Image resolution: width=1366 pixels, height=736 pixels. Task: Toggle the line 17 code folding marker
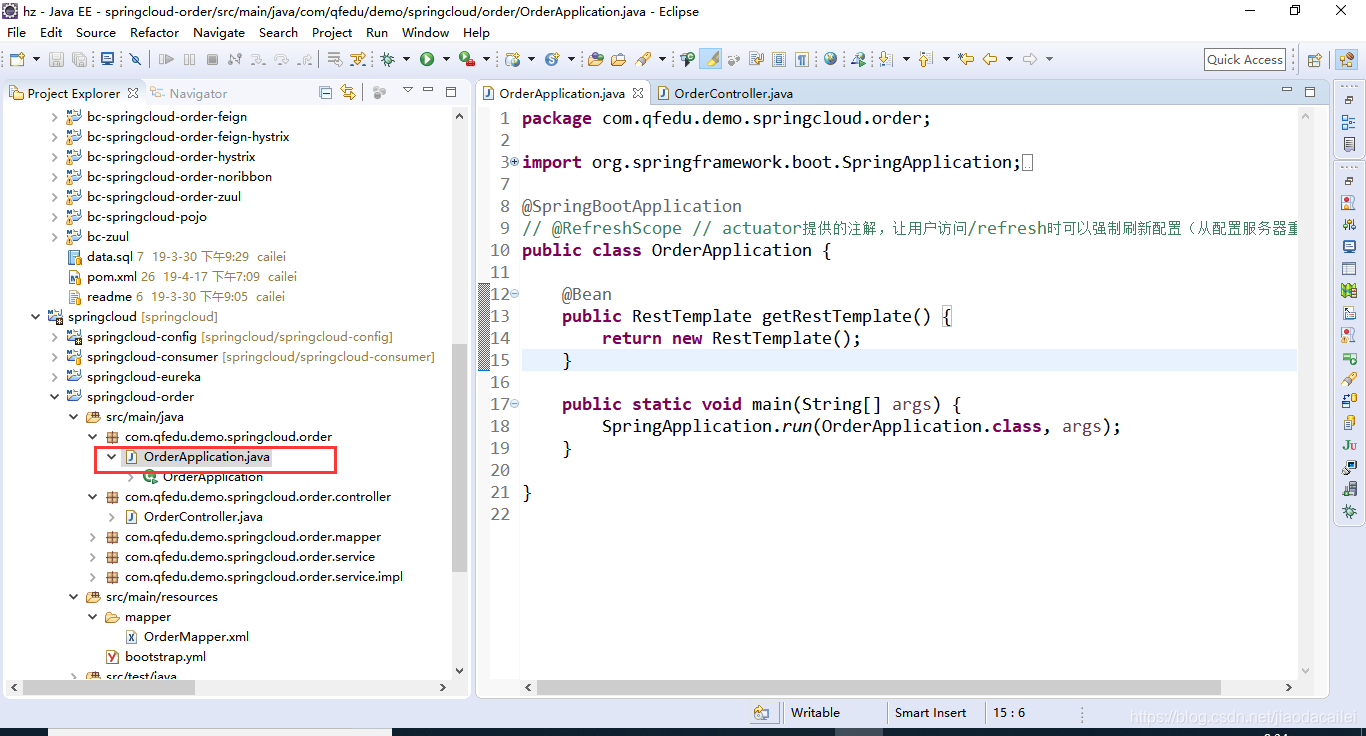515,404
